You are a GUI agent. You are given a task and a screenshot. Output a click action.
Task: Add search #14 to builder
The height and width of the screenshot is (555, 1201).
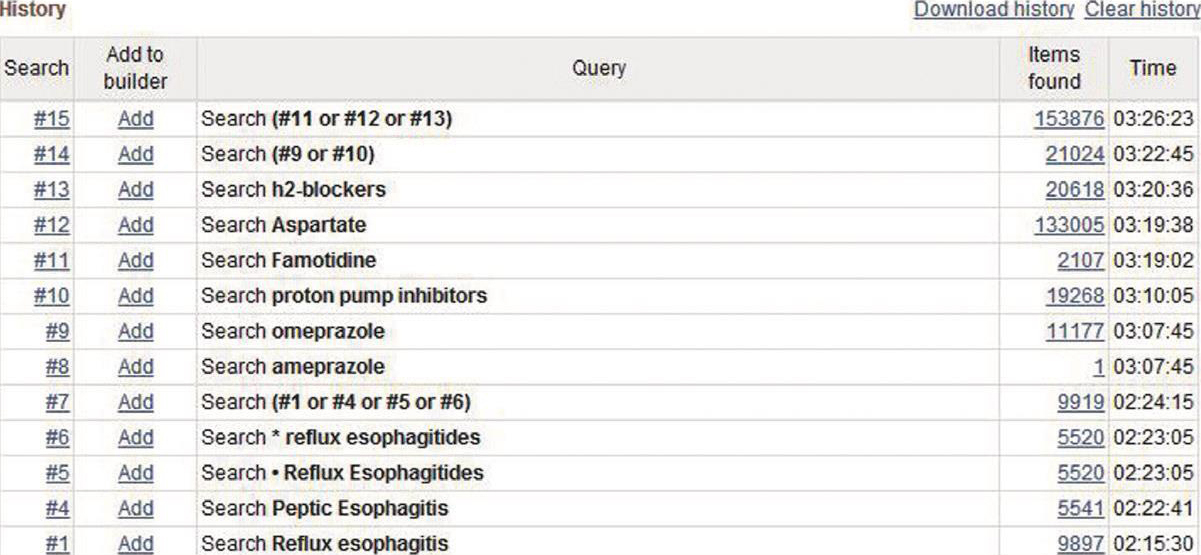(x=135, y=154)
